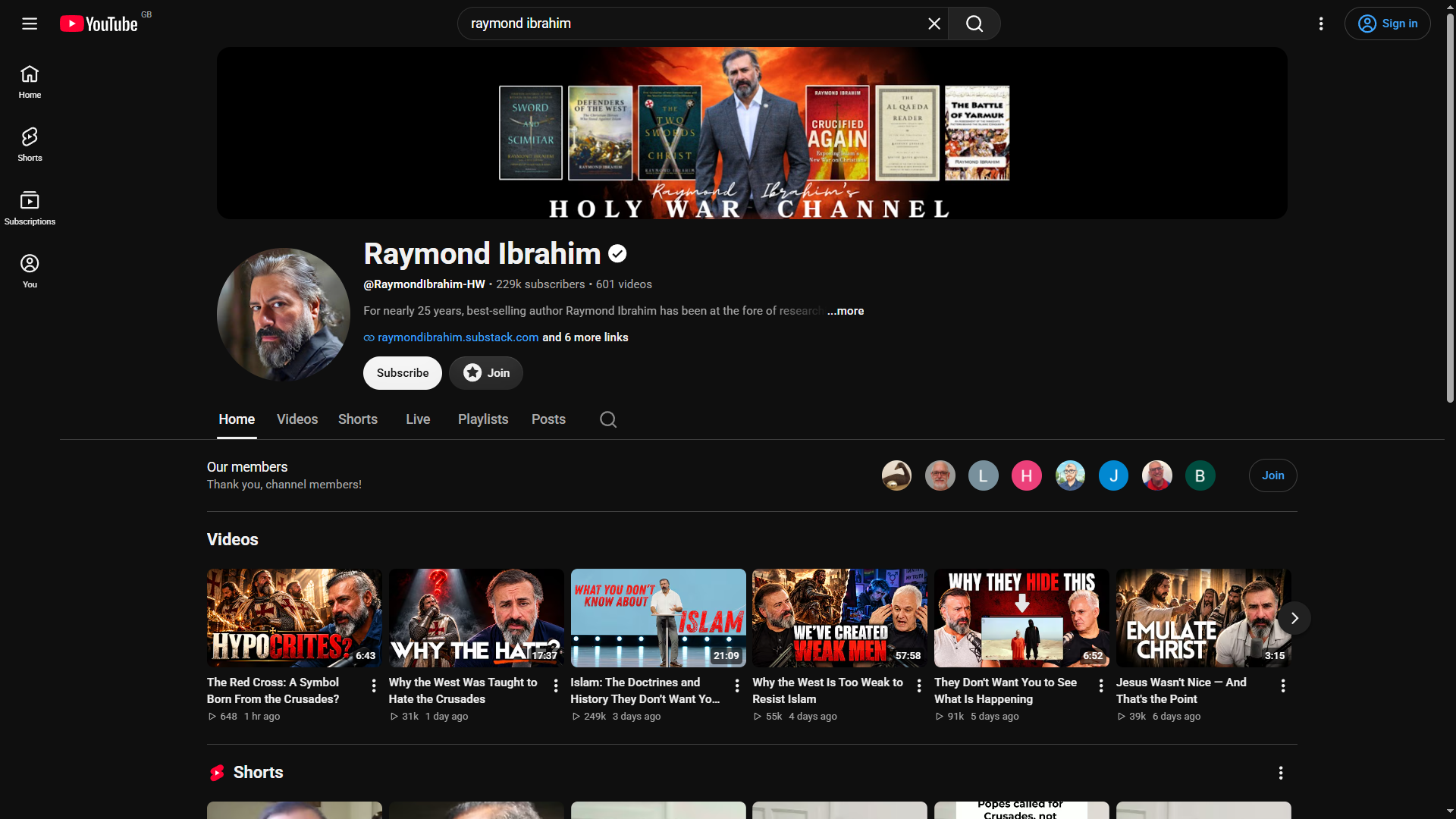This screenshot has width=1456, height=819.
Task: Click the Join button beside Subscribe
Action: point(486,373)
